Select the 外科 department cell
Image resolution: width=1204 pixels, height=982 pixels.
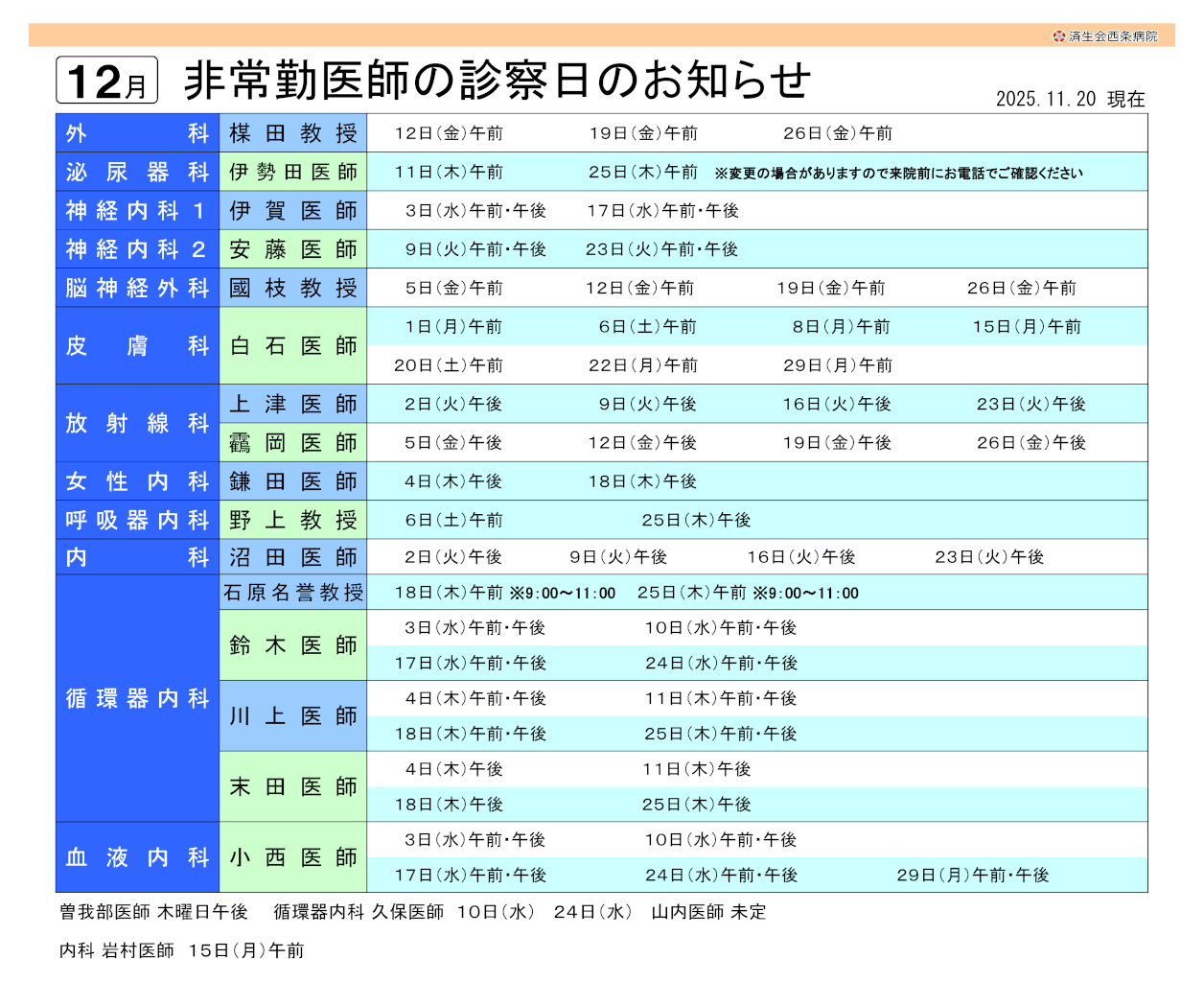[x=137, y=133]
